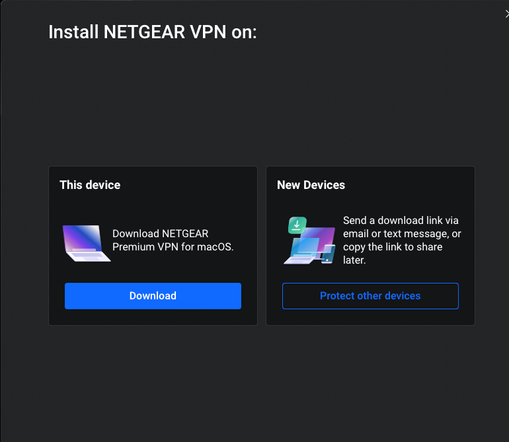Image resolution: width=509 pixels, height=442 pixels.
Task: Click the Send a download link description
Action: 402,240
